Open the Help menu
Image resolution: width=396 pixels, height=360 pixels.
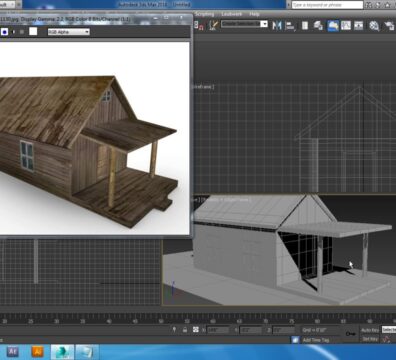tap(254, 14)
